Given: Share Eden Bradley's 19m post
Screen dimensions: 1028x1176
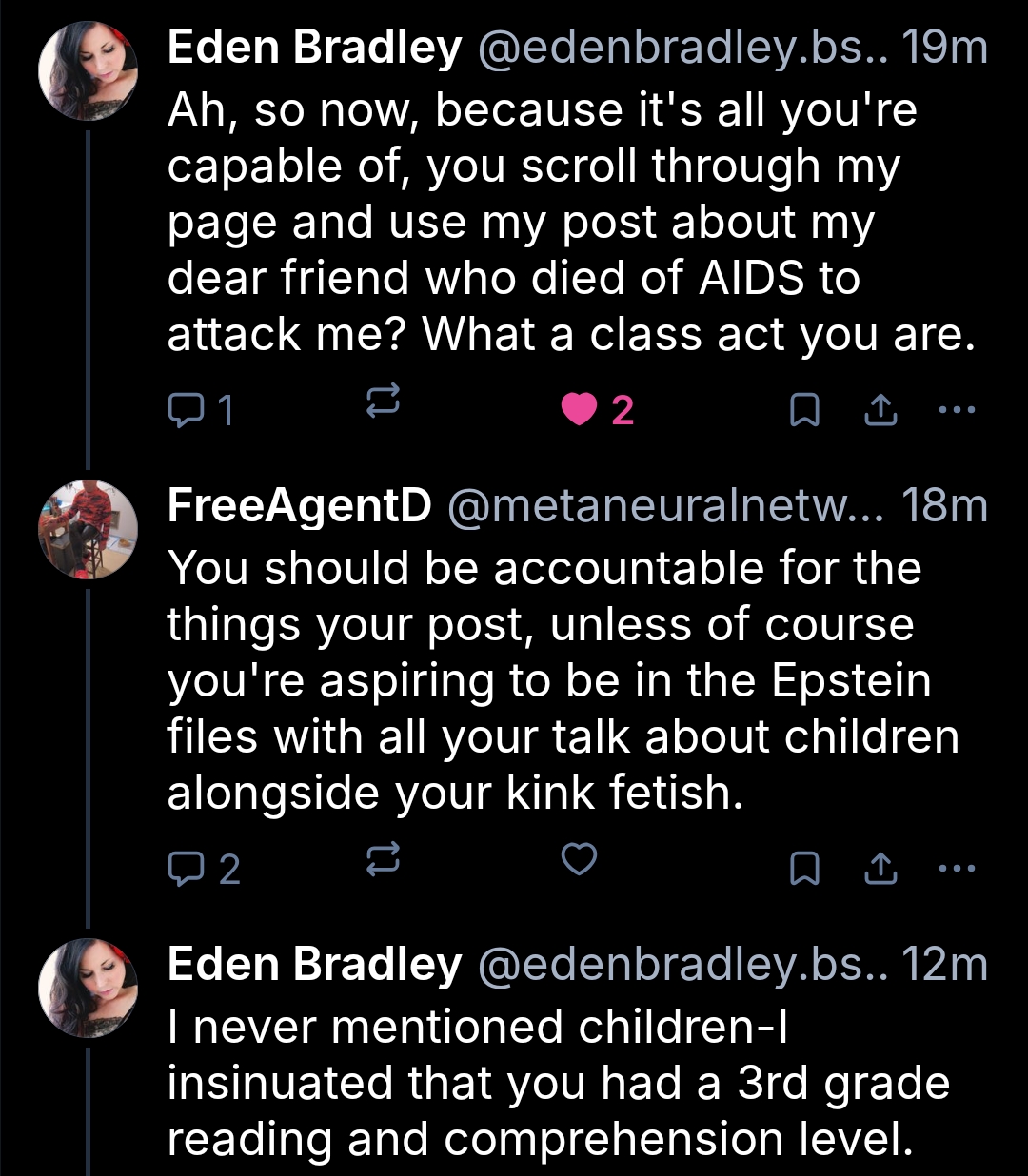Looking at the screenshot, I should (880, 410).
